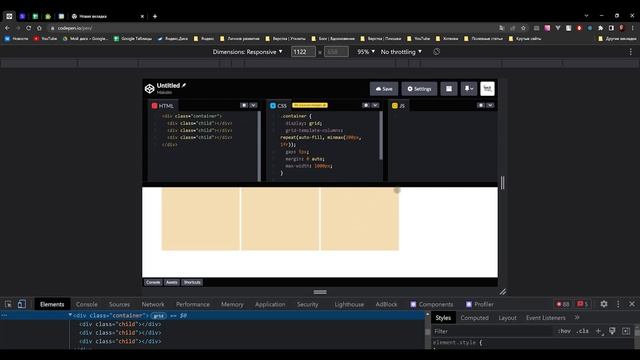
Task: Expand the HTML editor dropdown chevron
Action: 253,105
